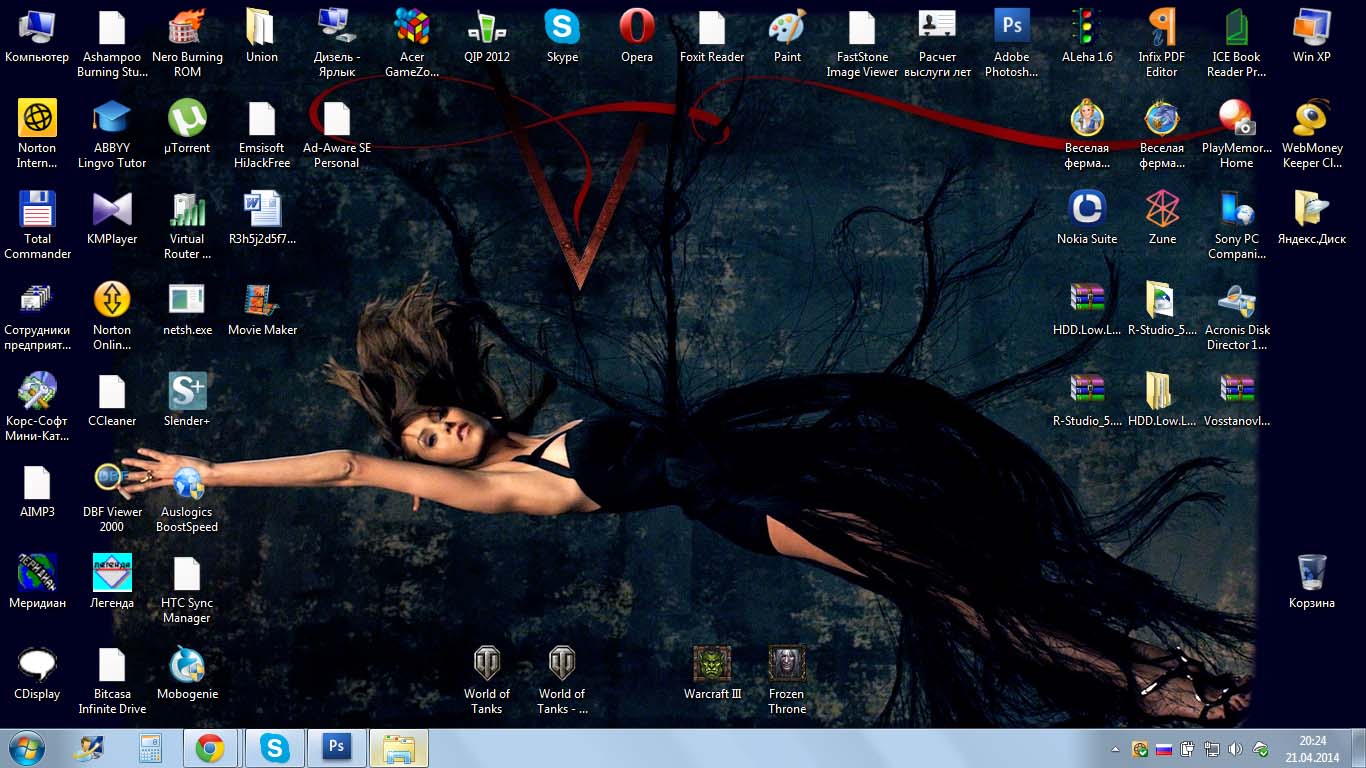
Task: Click the WebMoney Keeper icon
Action: [x=1312, y=119]
